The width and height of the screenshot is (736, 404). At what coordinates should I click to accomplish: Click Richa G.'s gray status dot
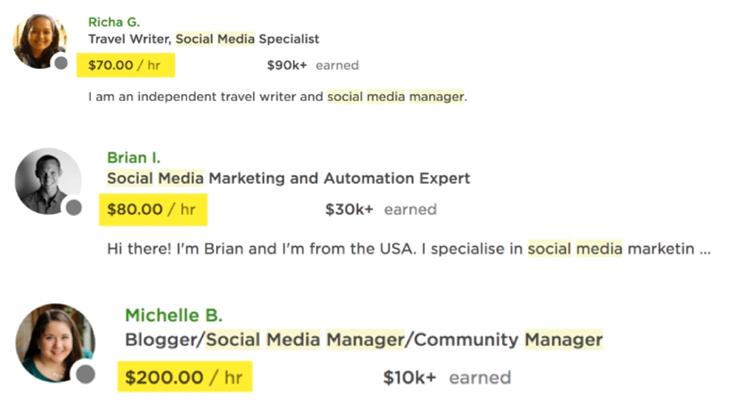tap(61, 63)
